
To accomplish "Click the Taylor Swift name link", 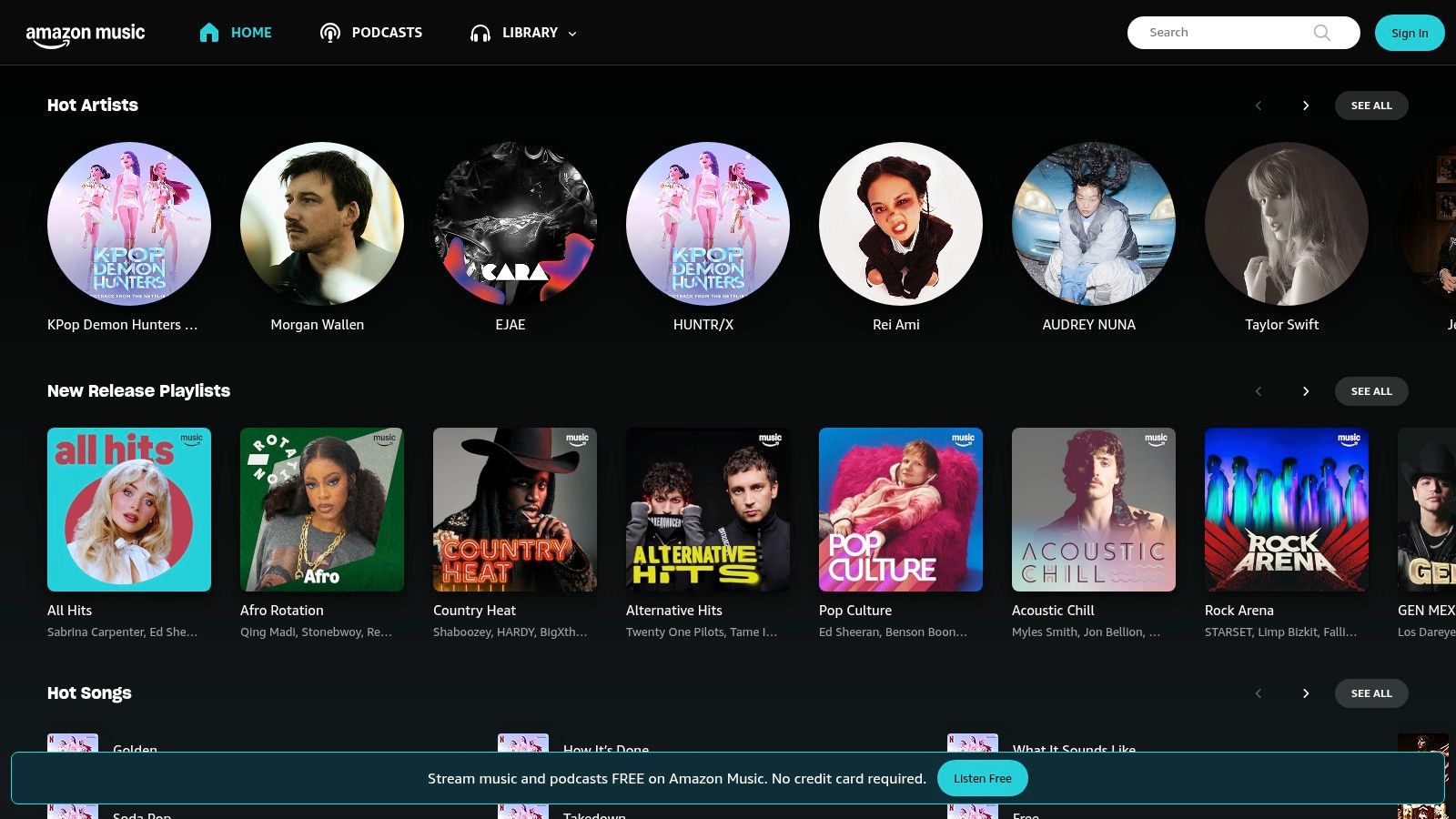I will click(1282, 325).
